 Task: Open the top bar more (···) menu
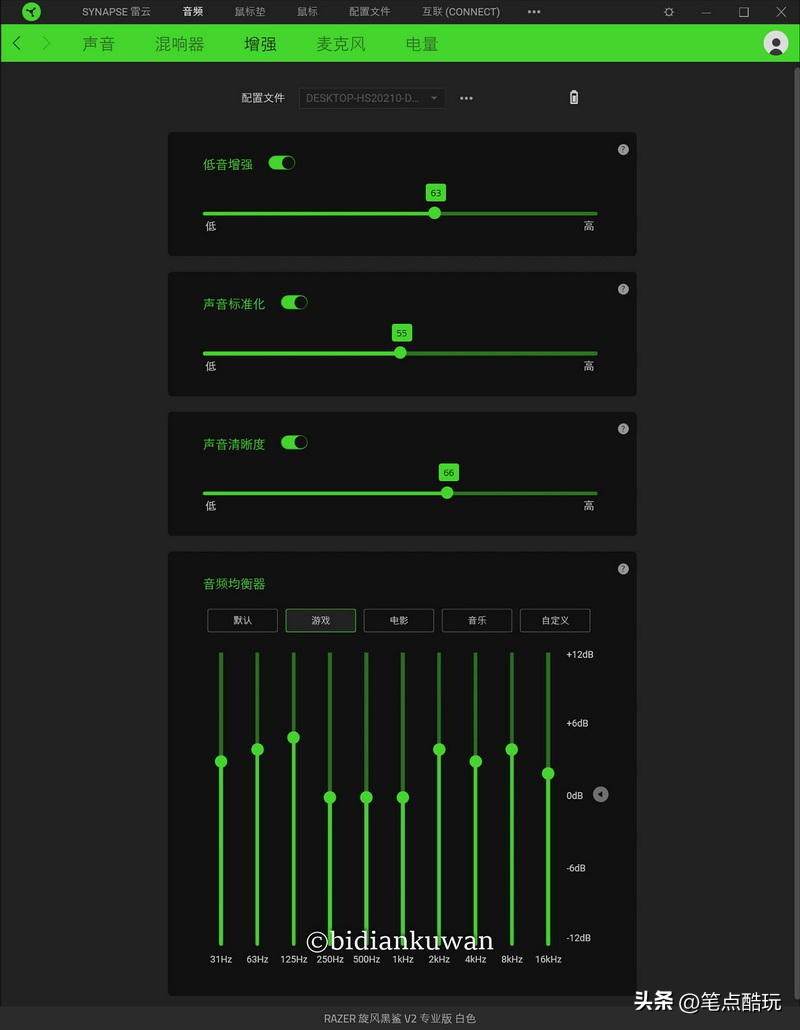click(x=534, y=12)
